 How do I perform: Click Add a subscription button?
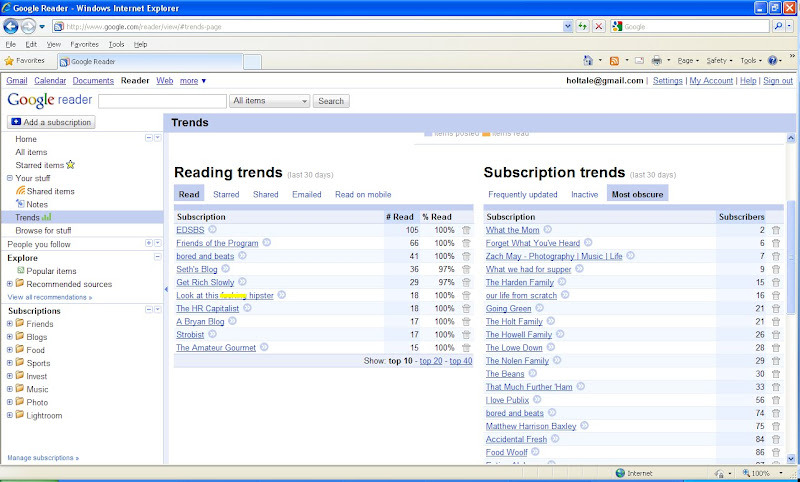(51, 122)
